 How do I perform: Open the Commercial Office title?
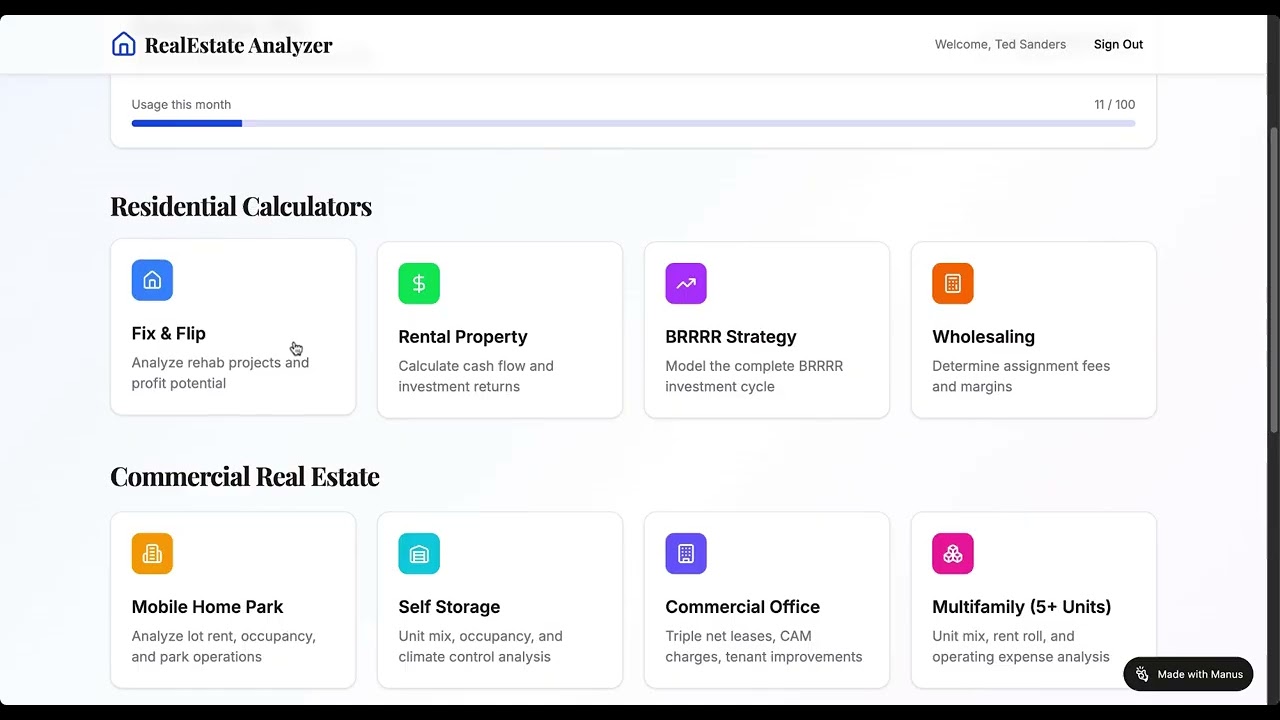coord(743,607)
